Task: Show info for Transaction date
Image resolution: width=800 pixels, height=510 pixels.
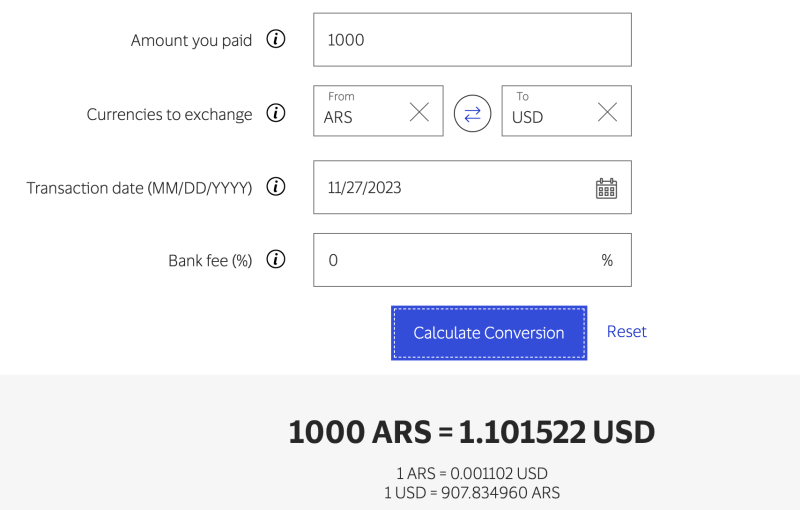Action: (276, 187)
